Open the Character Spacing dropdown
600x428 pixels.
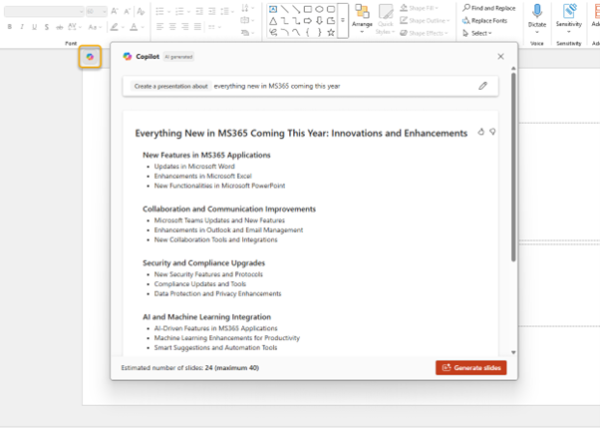coord(74,27)
